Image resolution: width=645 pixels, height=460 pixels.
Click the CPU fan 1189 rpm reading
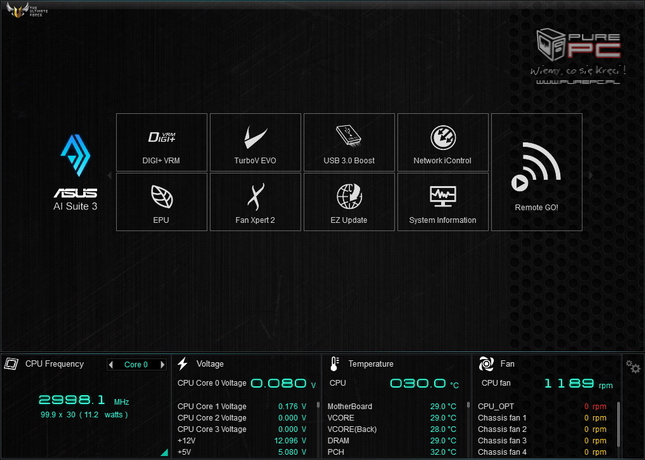click(x=578, y=383)
